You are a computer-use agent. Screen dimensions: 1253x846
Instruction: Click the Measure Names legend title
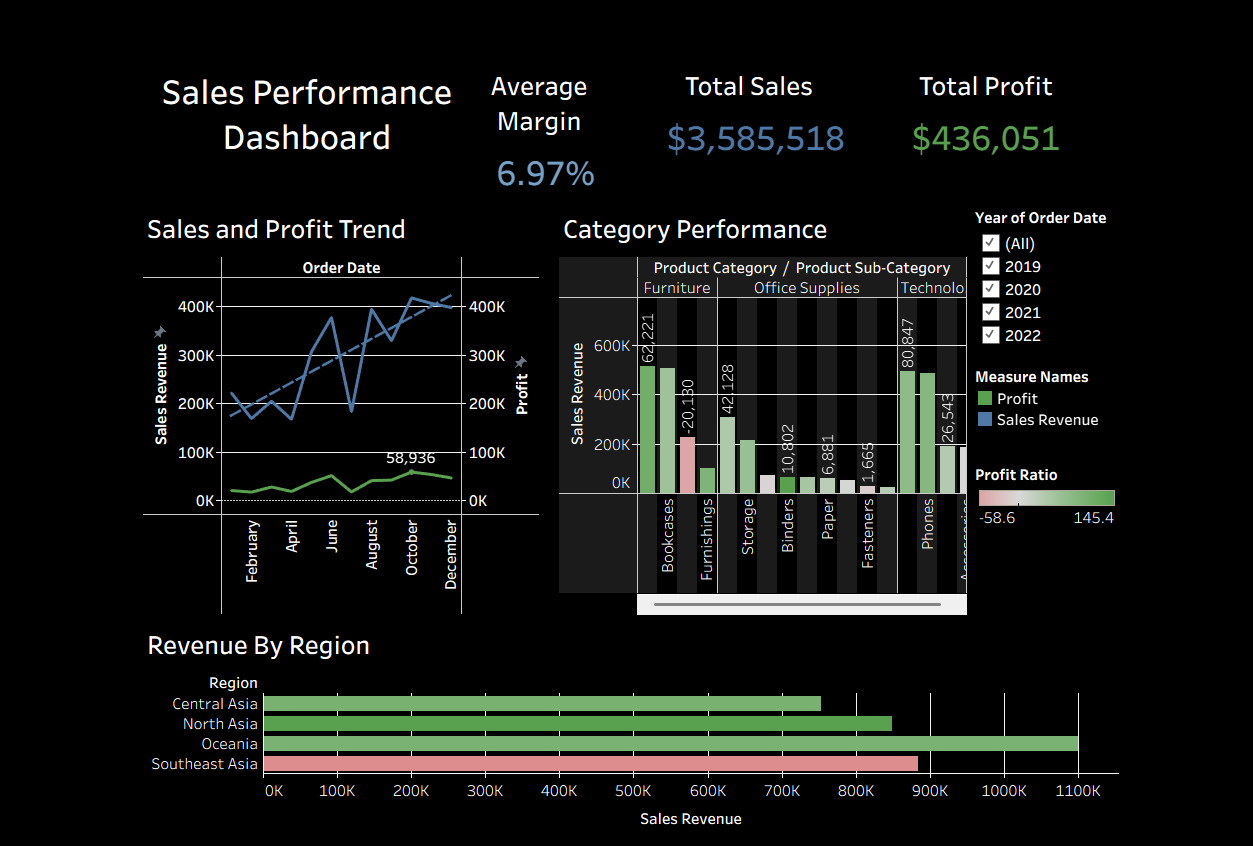tap(1032, 377)
